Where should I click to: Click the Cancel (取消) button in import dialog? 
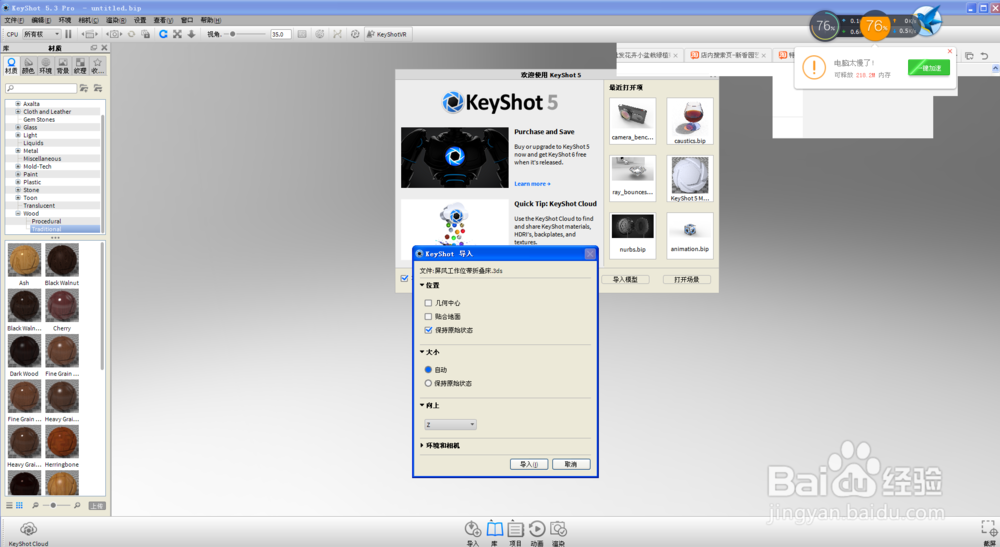[571, 464]
